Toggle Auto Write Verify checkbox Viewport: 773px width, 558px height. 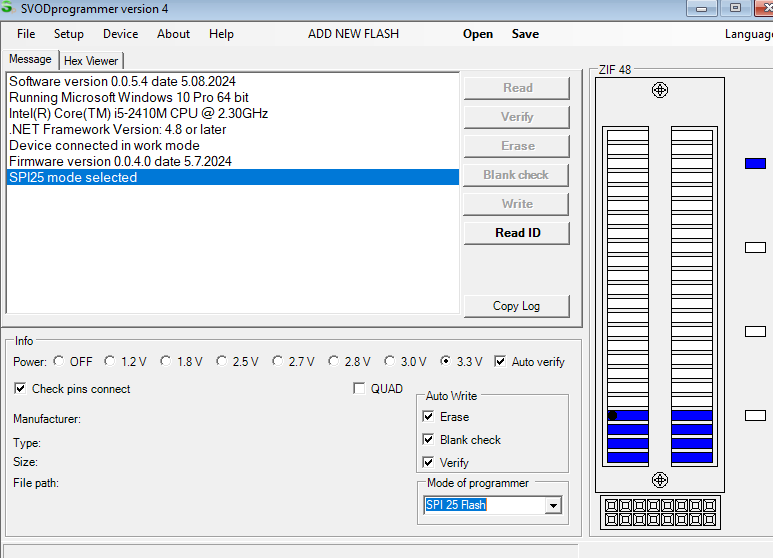click(428, 462)
